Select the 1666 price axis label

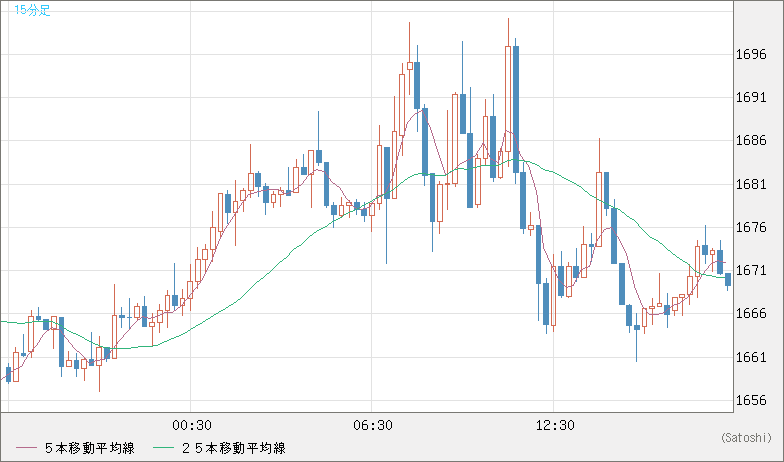click(x=751, y=314)
